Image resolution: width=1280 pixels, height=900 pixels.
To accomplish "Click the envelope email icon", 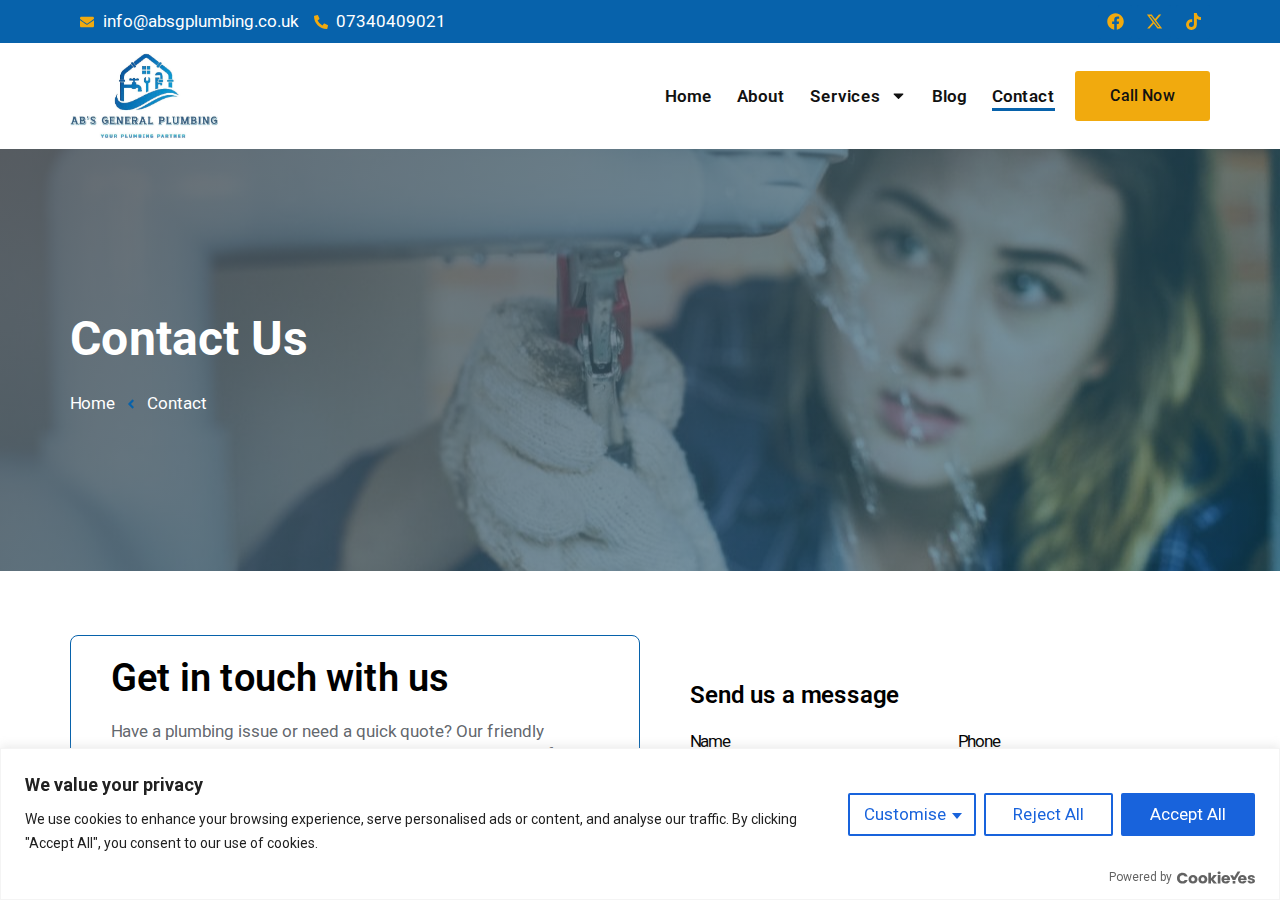I will click(87, 22).
